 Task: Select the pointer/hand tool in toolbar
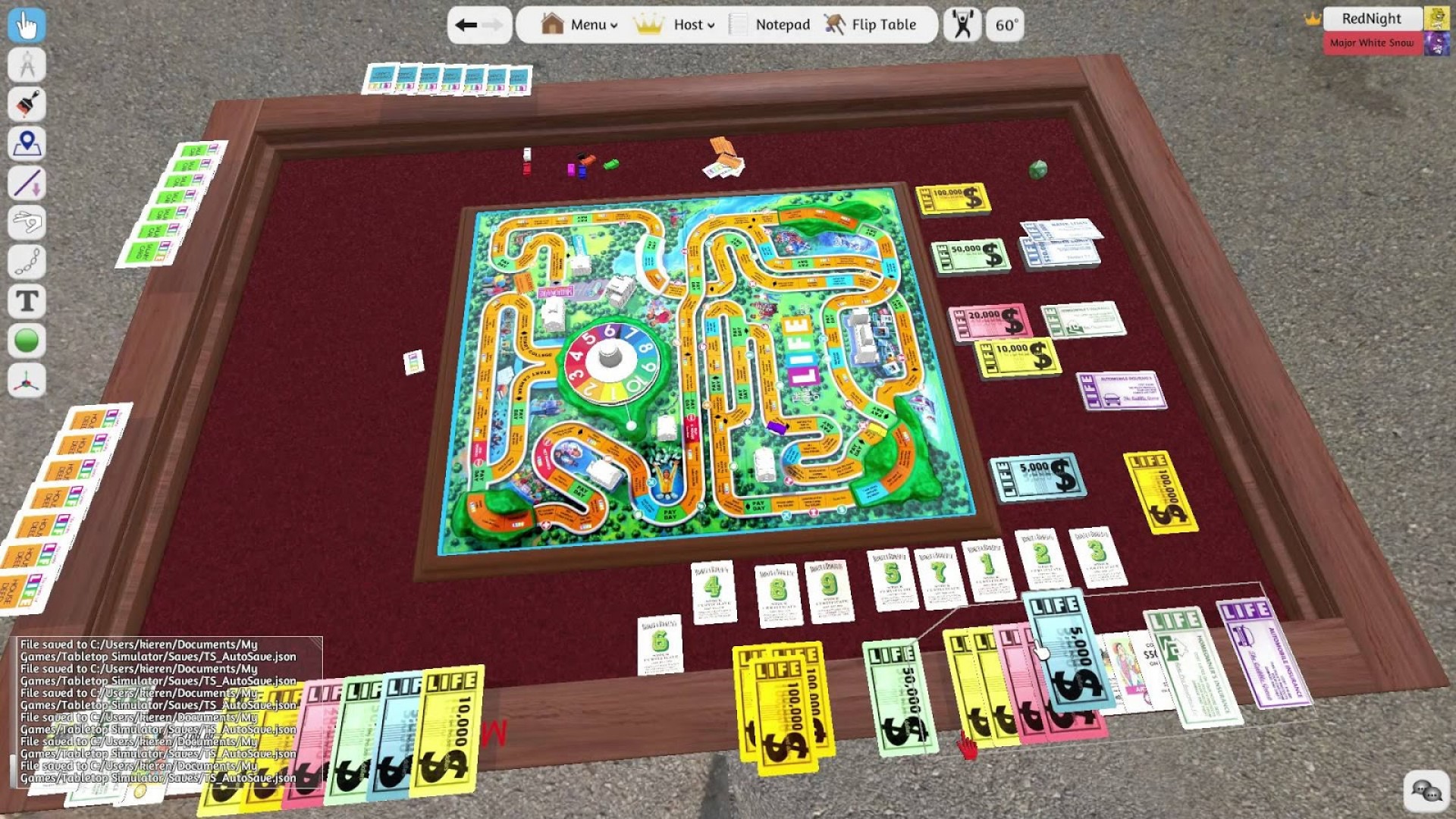pyautogui.click(x=27, y=26)
